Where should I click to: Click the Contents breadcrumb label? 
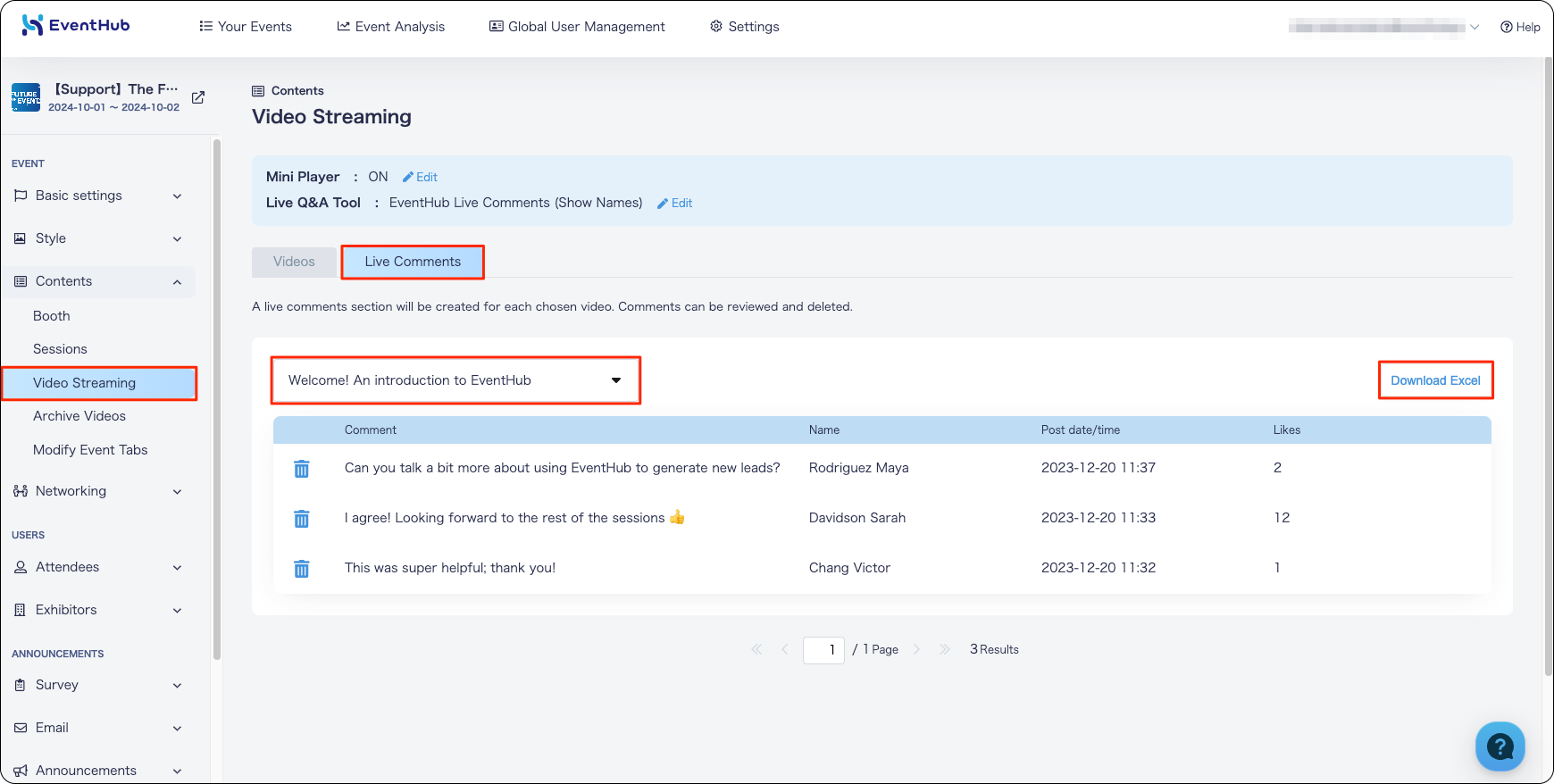pyautogui.click(x=297, y=91)
